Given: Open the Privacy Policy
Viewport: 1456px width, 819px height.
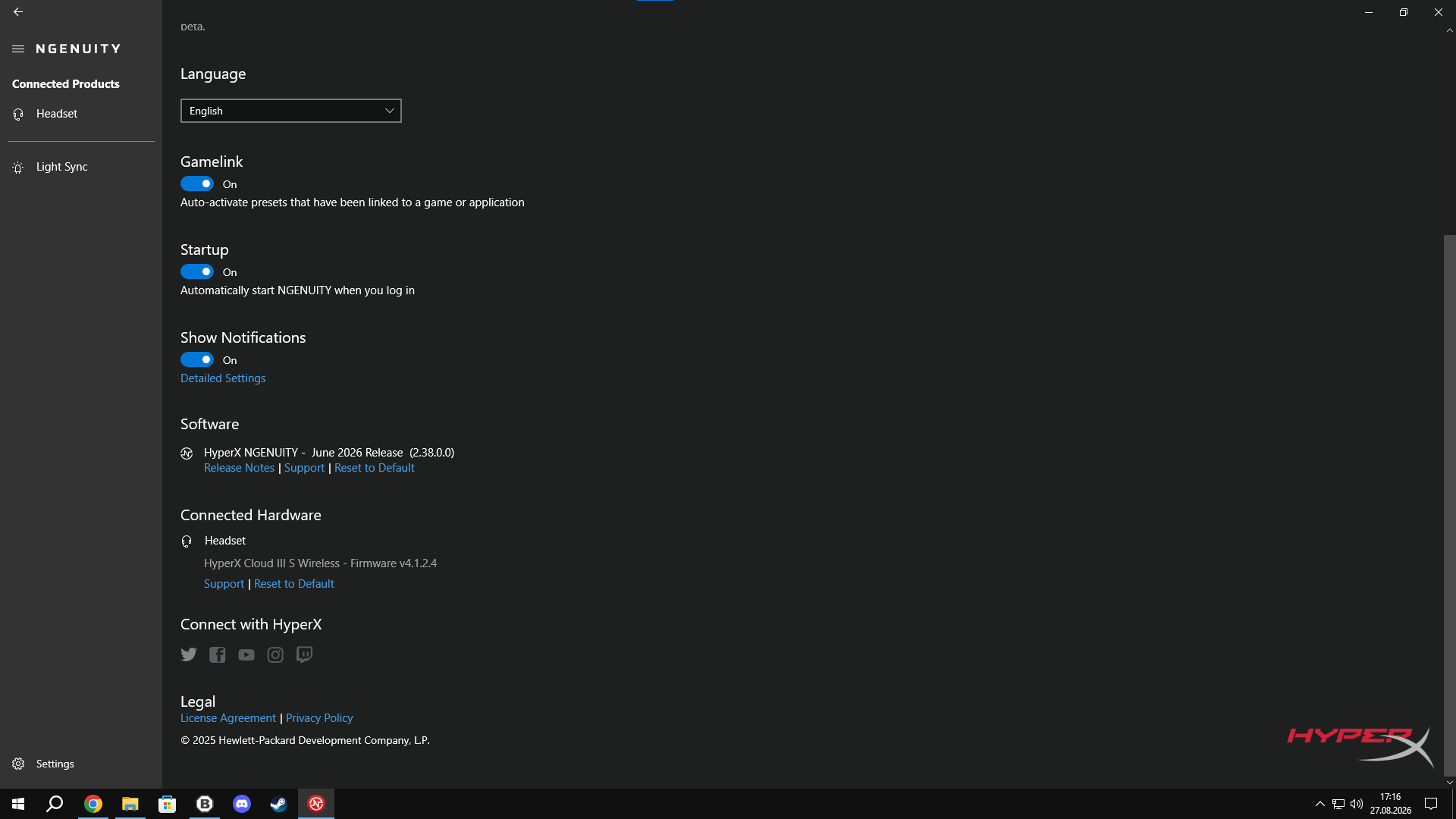Looking at the screenshot, I should click(319, 718).
